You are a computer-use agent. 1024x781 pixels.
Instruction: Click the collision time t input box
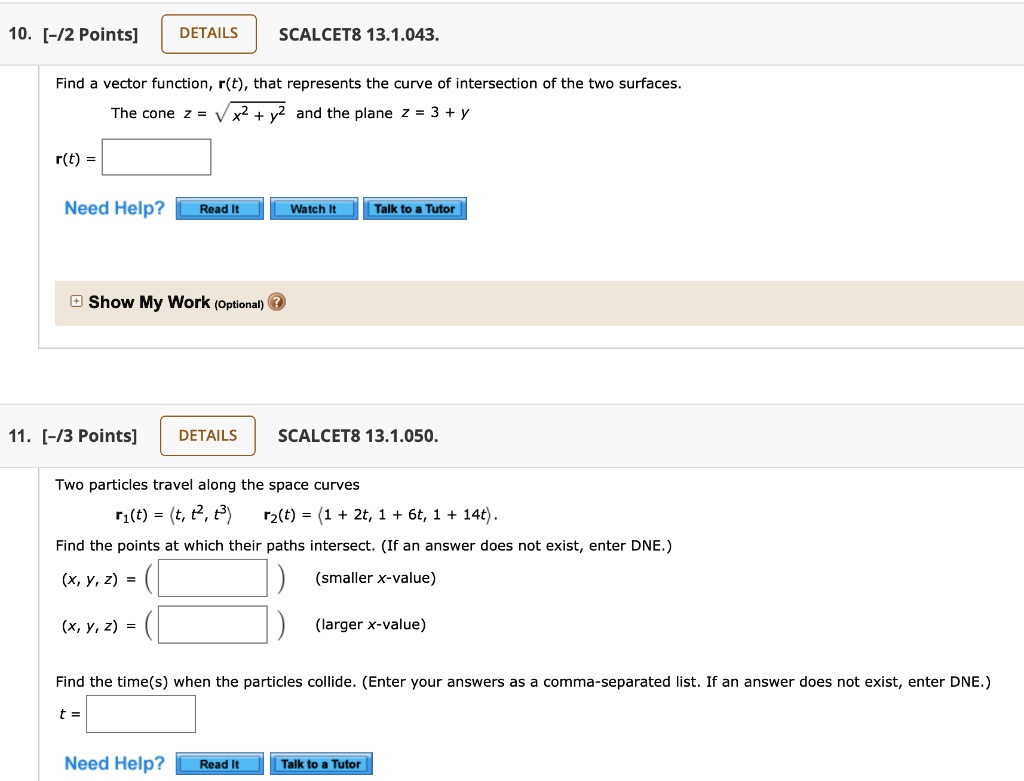coord(140,713)
